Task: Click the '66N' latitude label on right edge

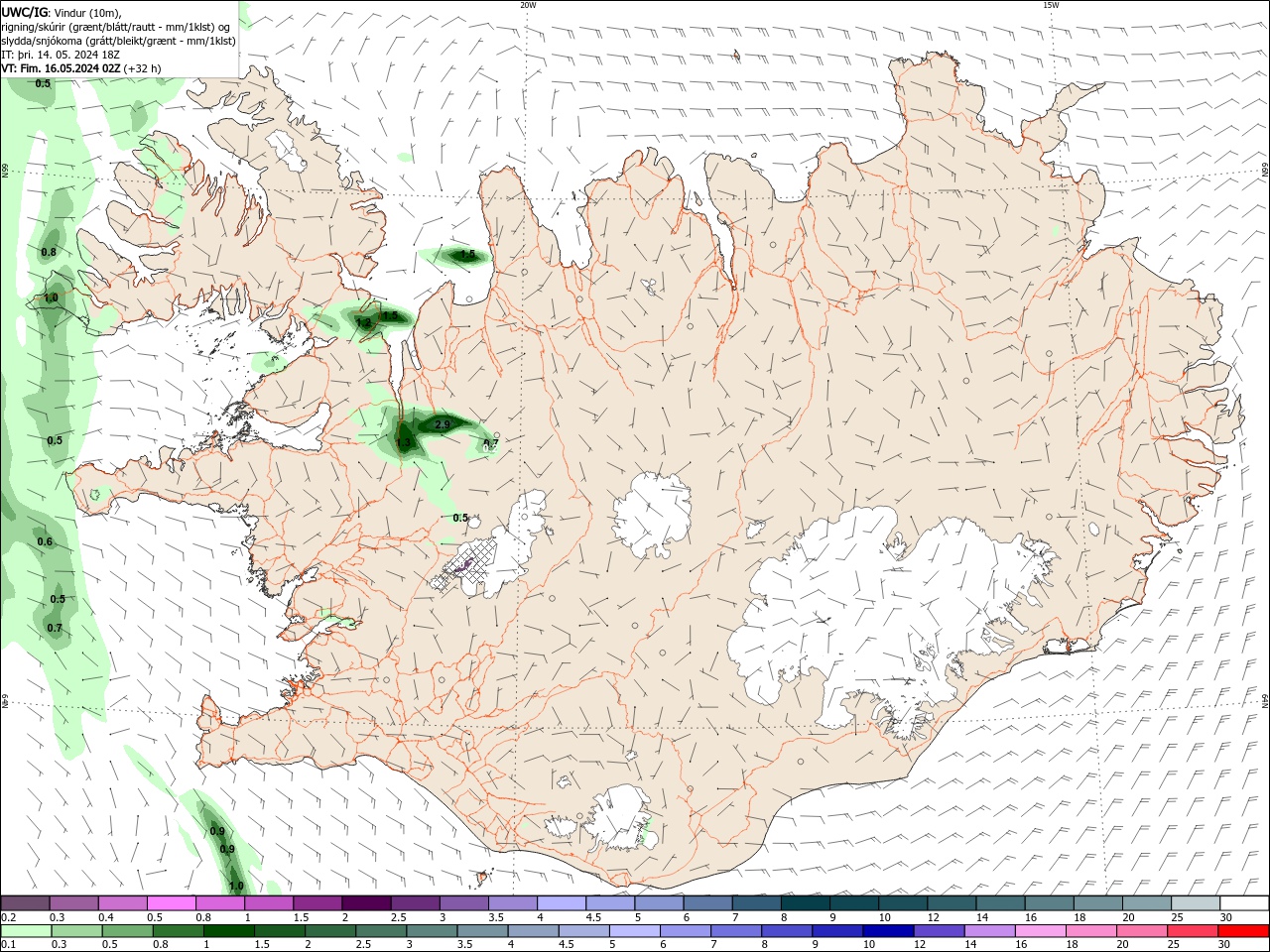Action: point(1264,171)
